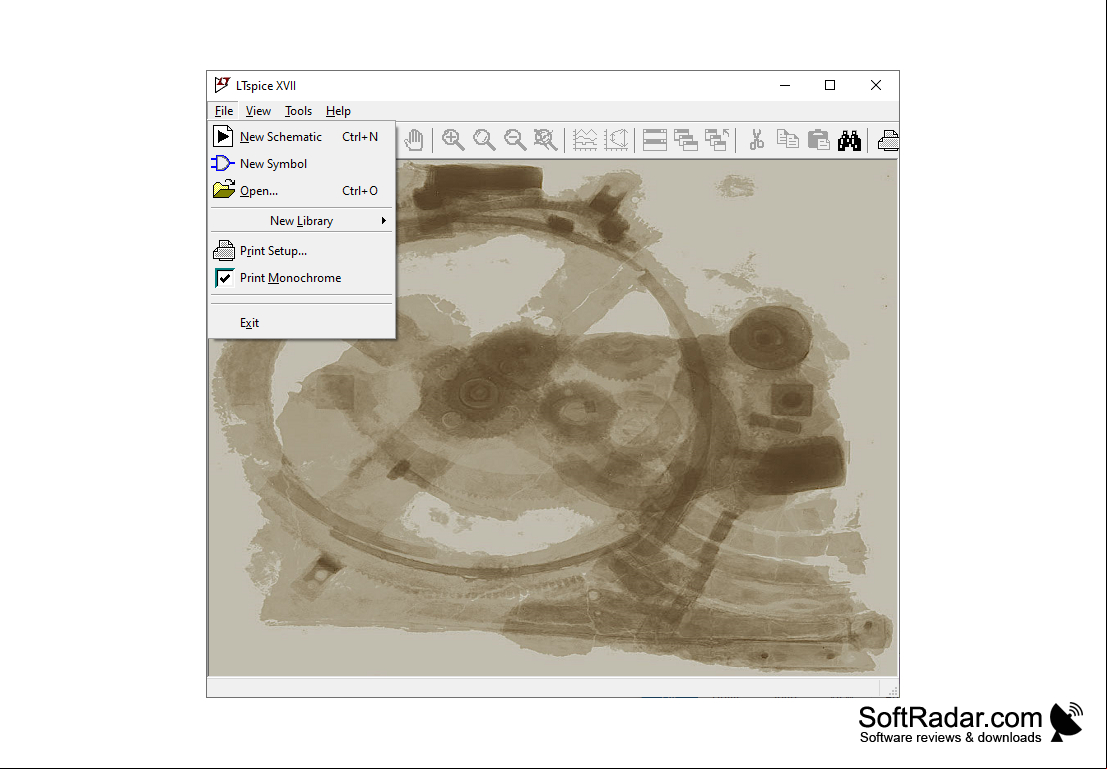The image size is (1107, 769).
Task: Click the Autorange waveform plot icon
Action: (x=585, y=140)
